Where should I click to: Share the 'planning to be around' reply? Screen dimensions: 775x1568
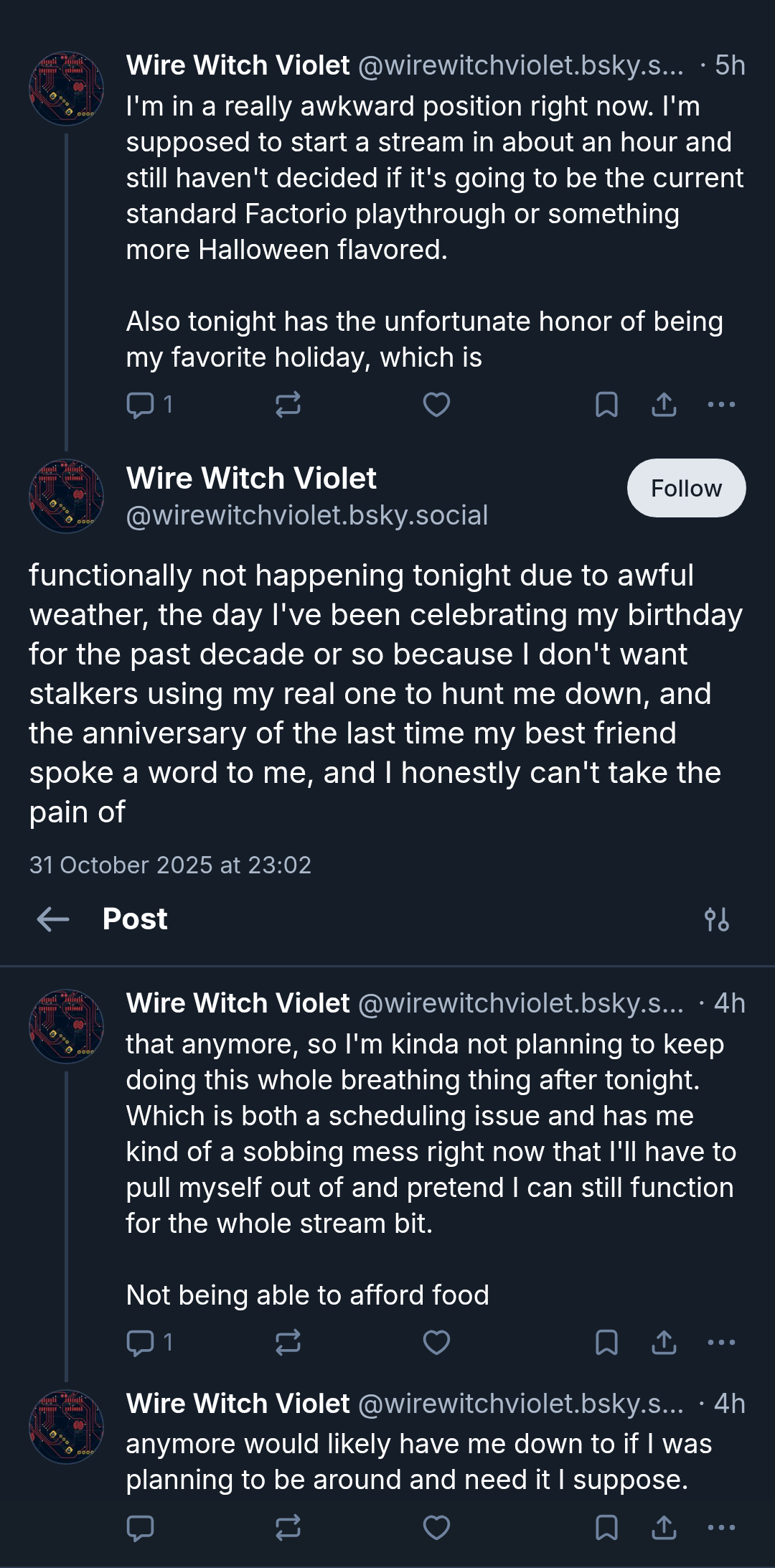tap(664, 1527)
